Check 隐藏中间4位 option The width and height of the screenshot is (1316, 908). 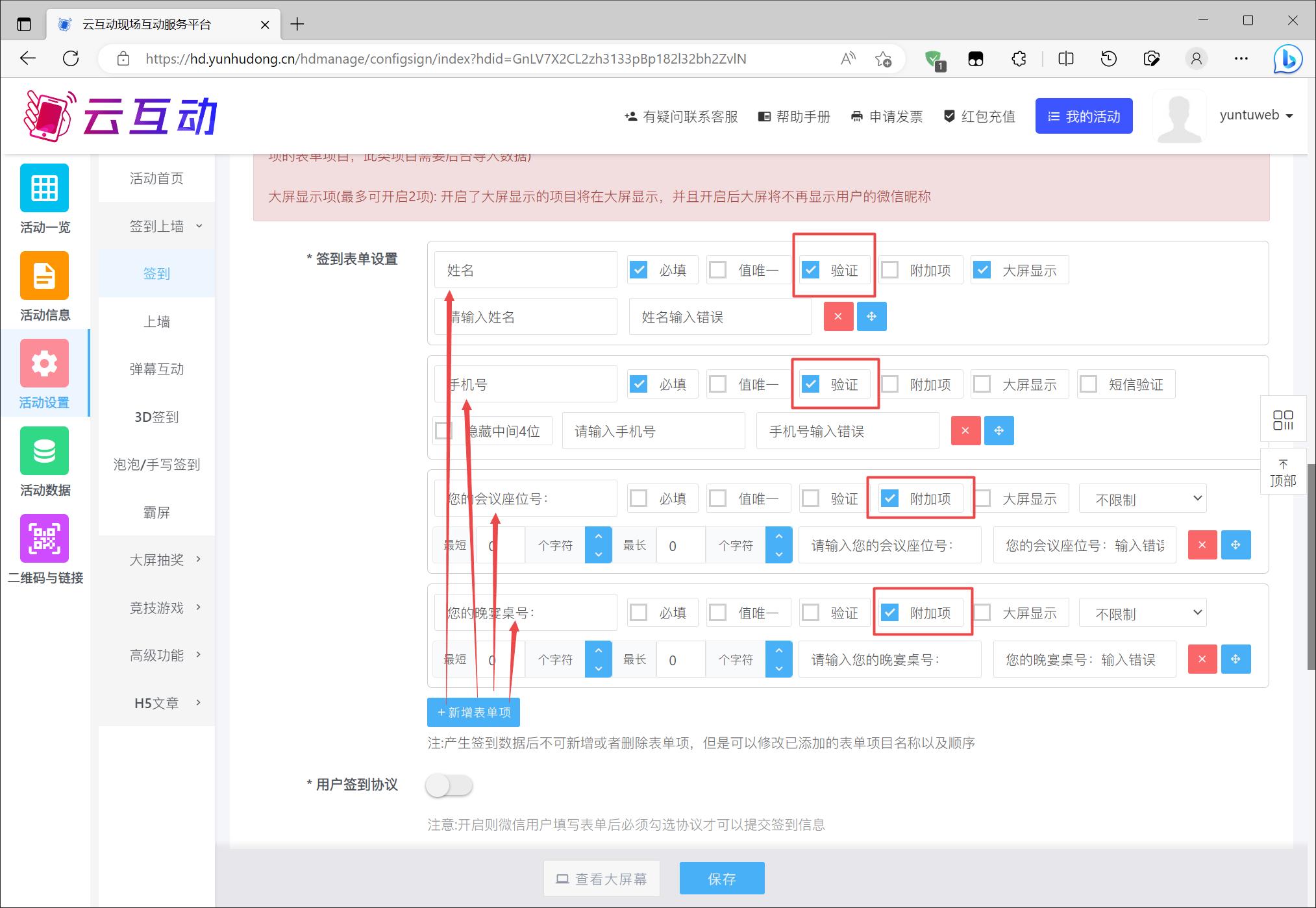pos(443,431)
